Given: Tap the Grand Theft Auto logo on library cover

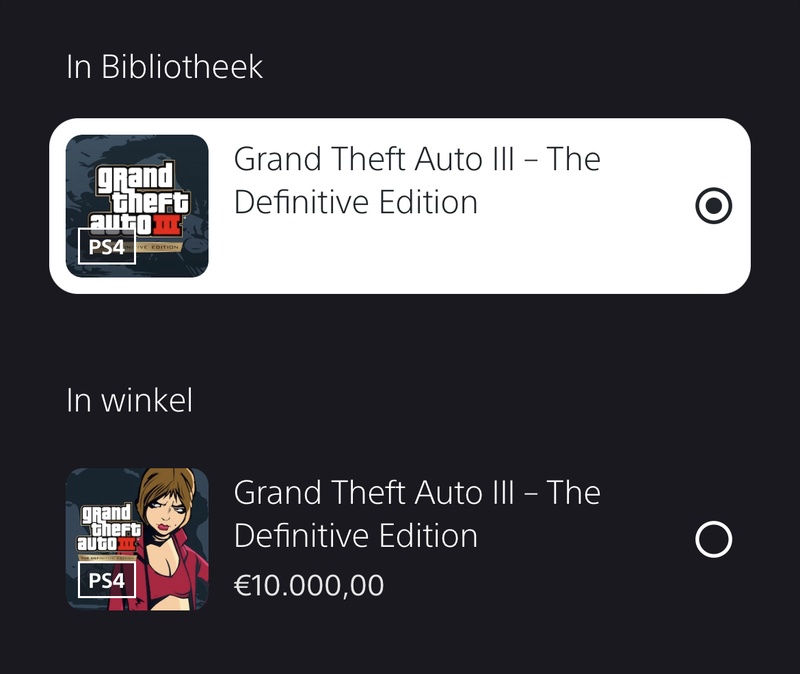Looking at the screenshot, I should [139, 199].
